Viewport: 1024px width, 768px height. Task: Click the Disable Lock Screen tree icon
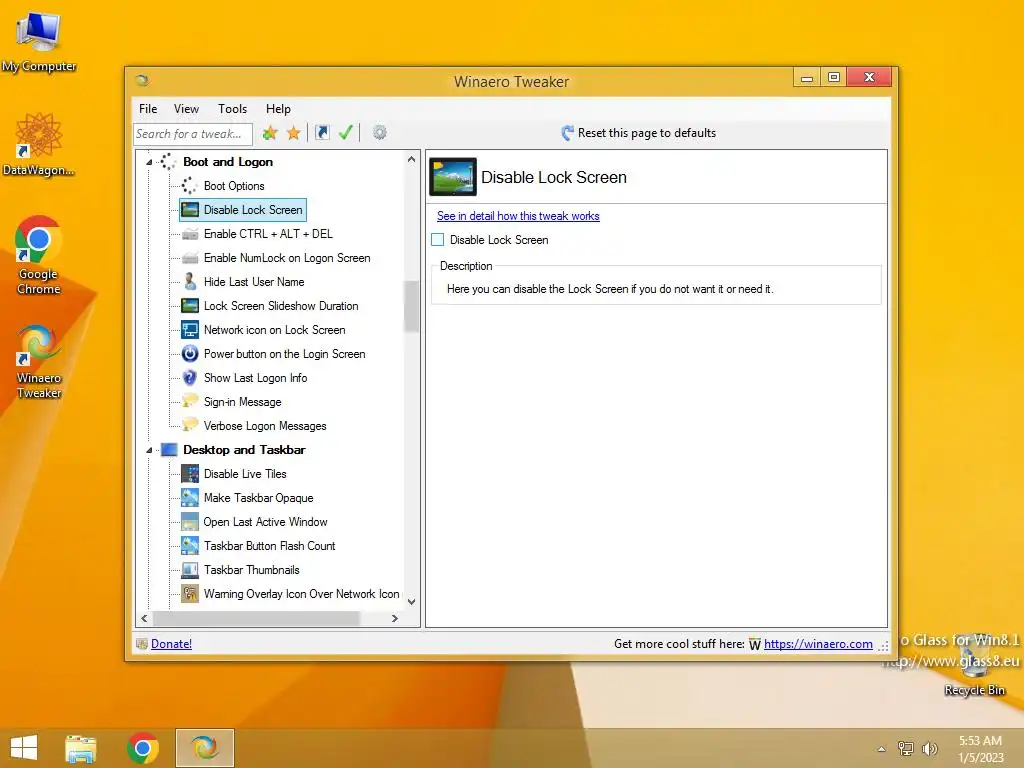(190, 210)
